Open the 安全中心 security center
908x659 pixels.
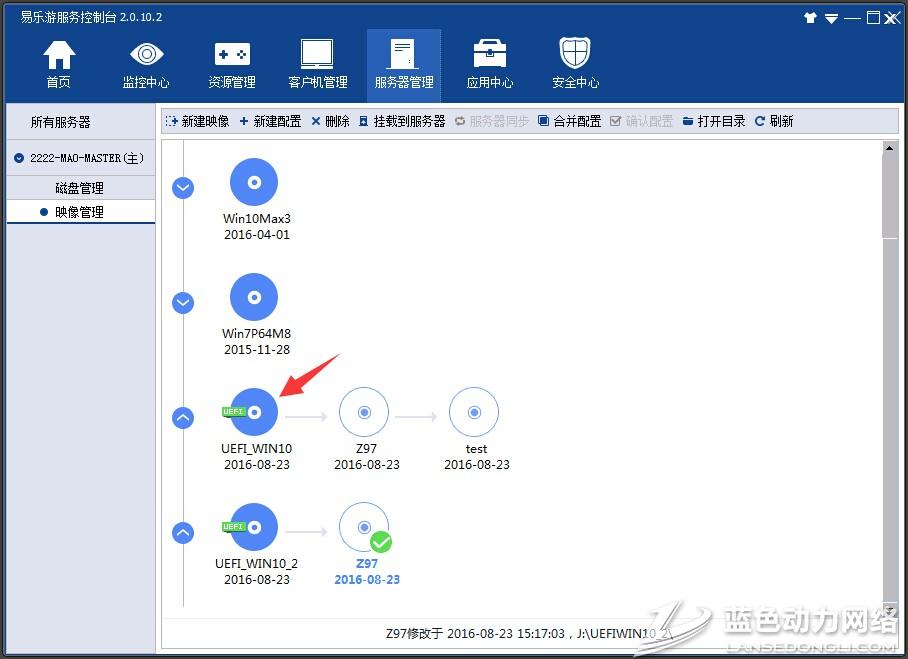[575, 64]
